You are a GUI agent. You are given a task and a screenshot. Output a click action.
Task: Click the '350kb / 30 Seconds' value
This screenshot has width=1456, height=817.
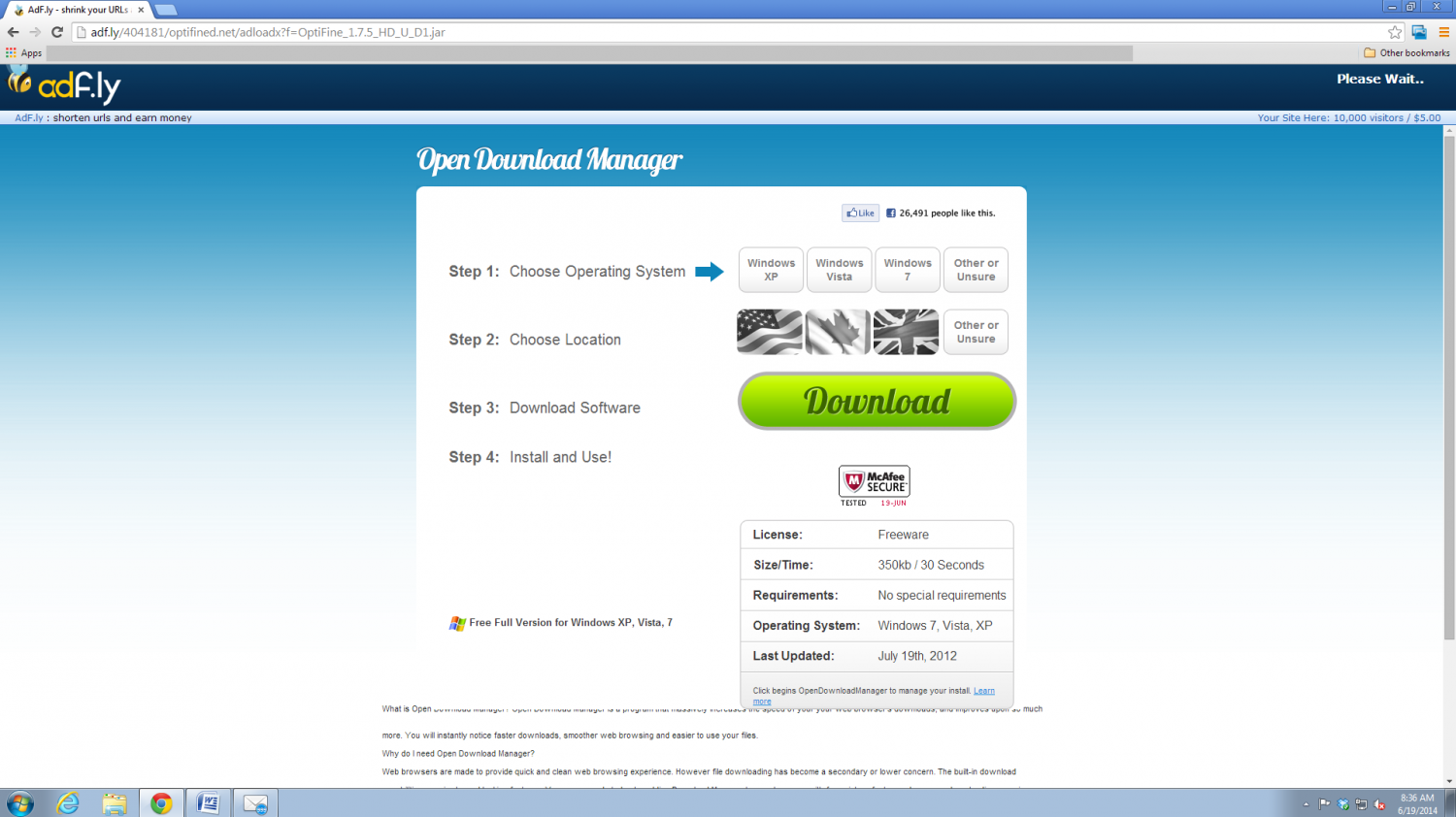931,565
